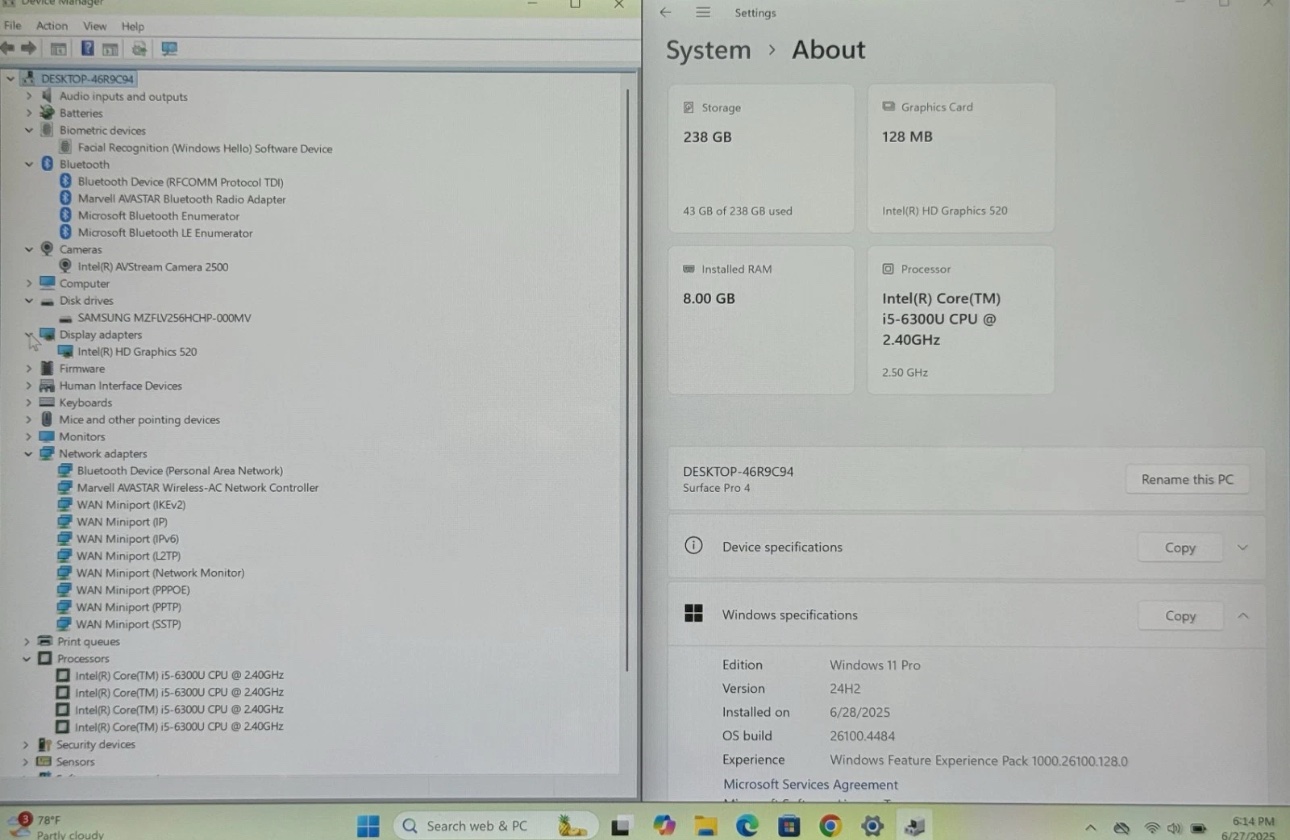Launch Microsoft Edge from the taskbar

pos(747,826)
